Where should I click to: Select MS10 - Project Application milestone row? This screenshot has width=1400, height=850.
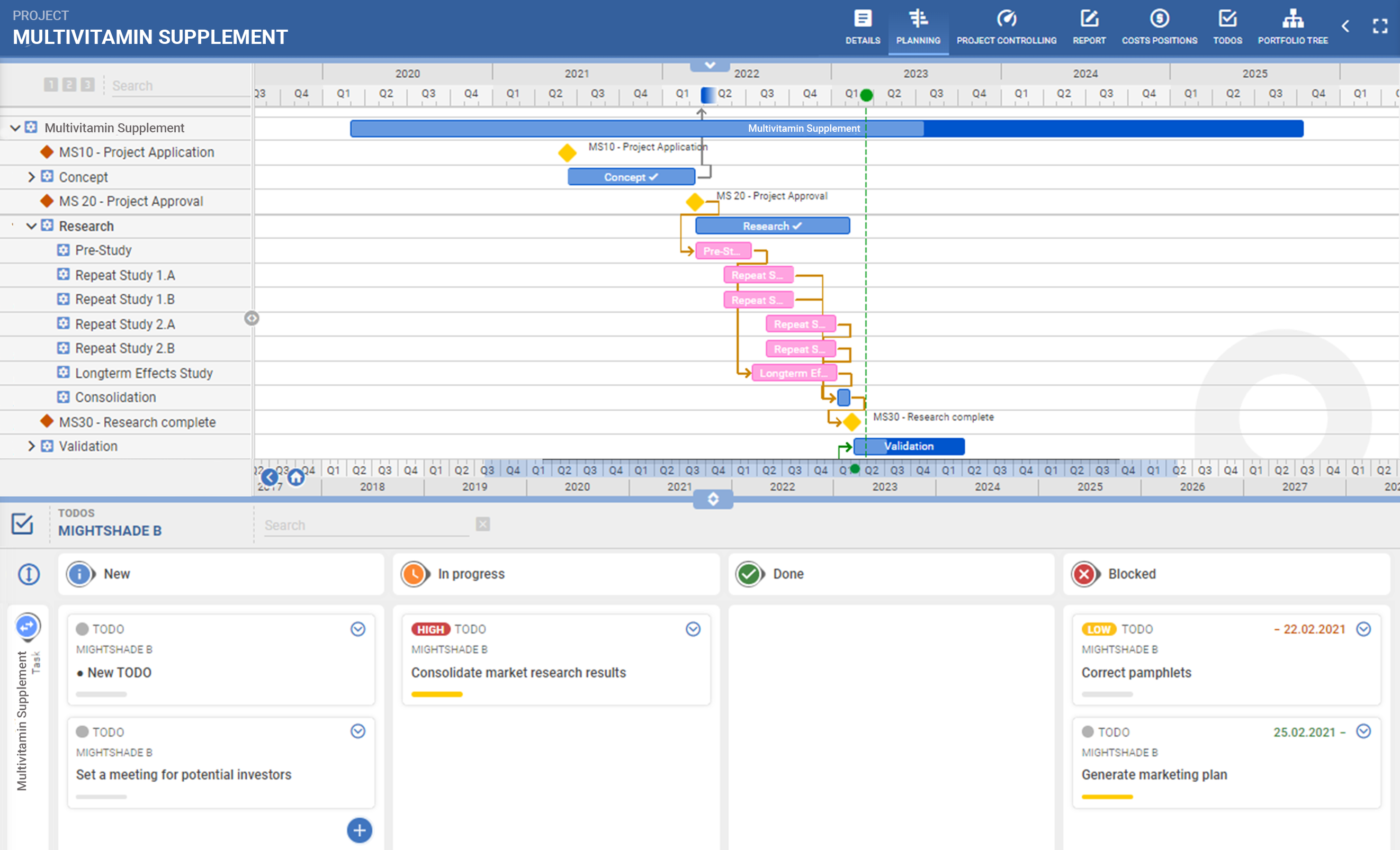coord(125,152)
